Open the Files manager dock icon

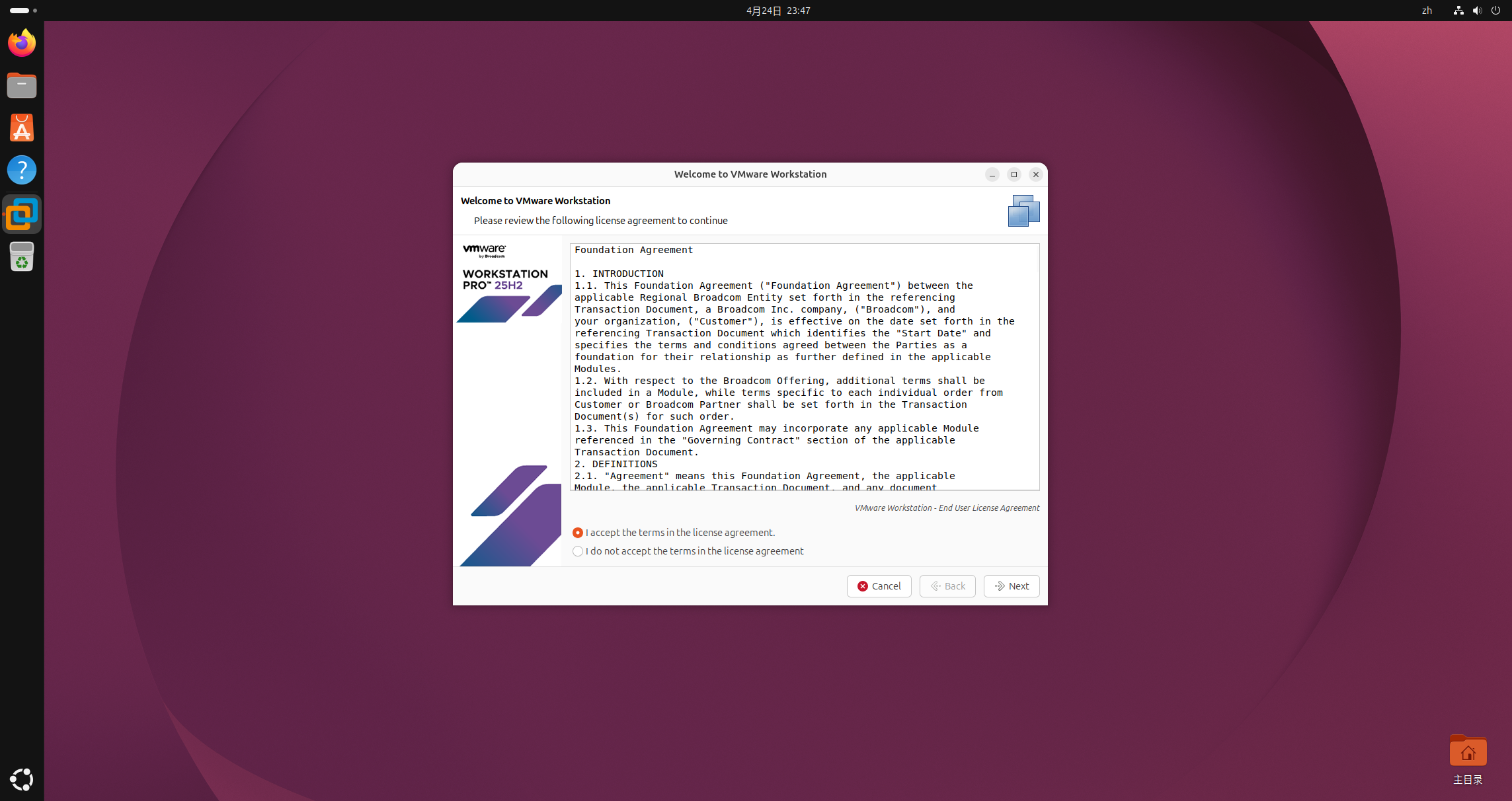click(22, 85)
